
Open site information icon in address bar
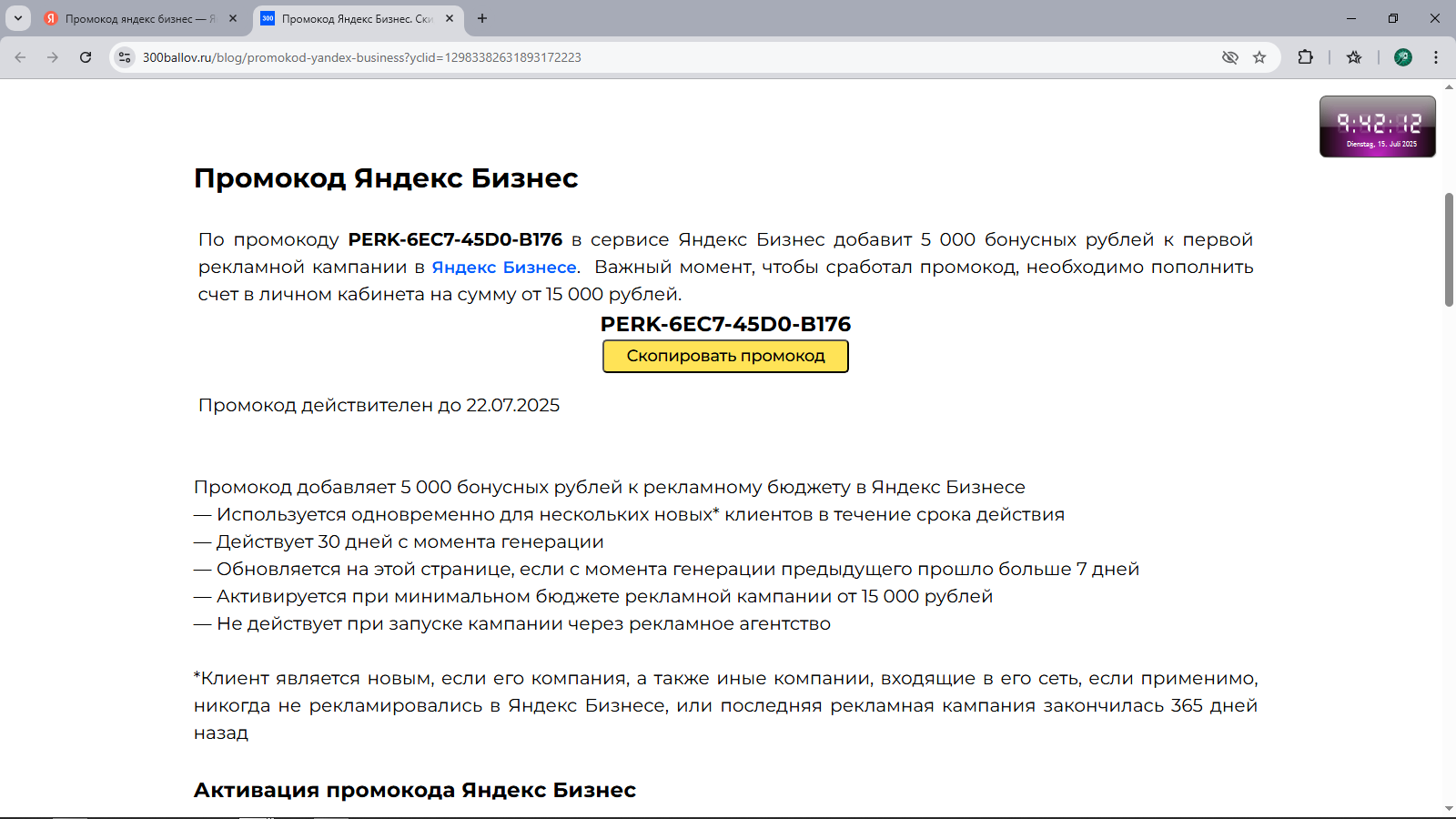[125, 57]
